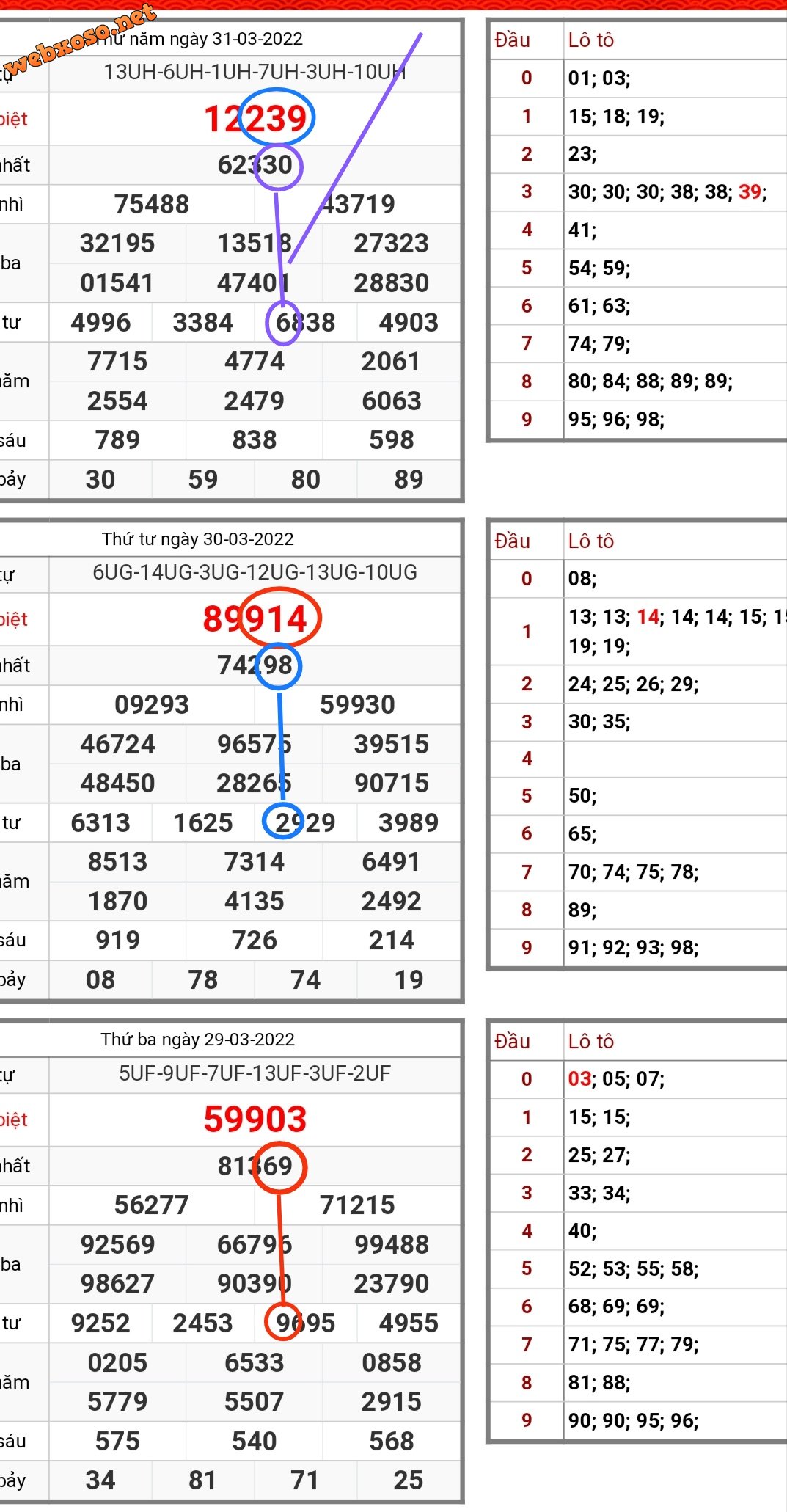Viewport: 787px width, 1512px height.
Task: Select first prize number 81369
Action: point(255,1166)
